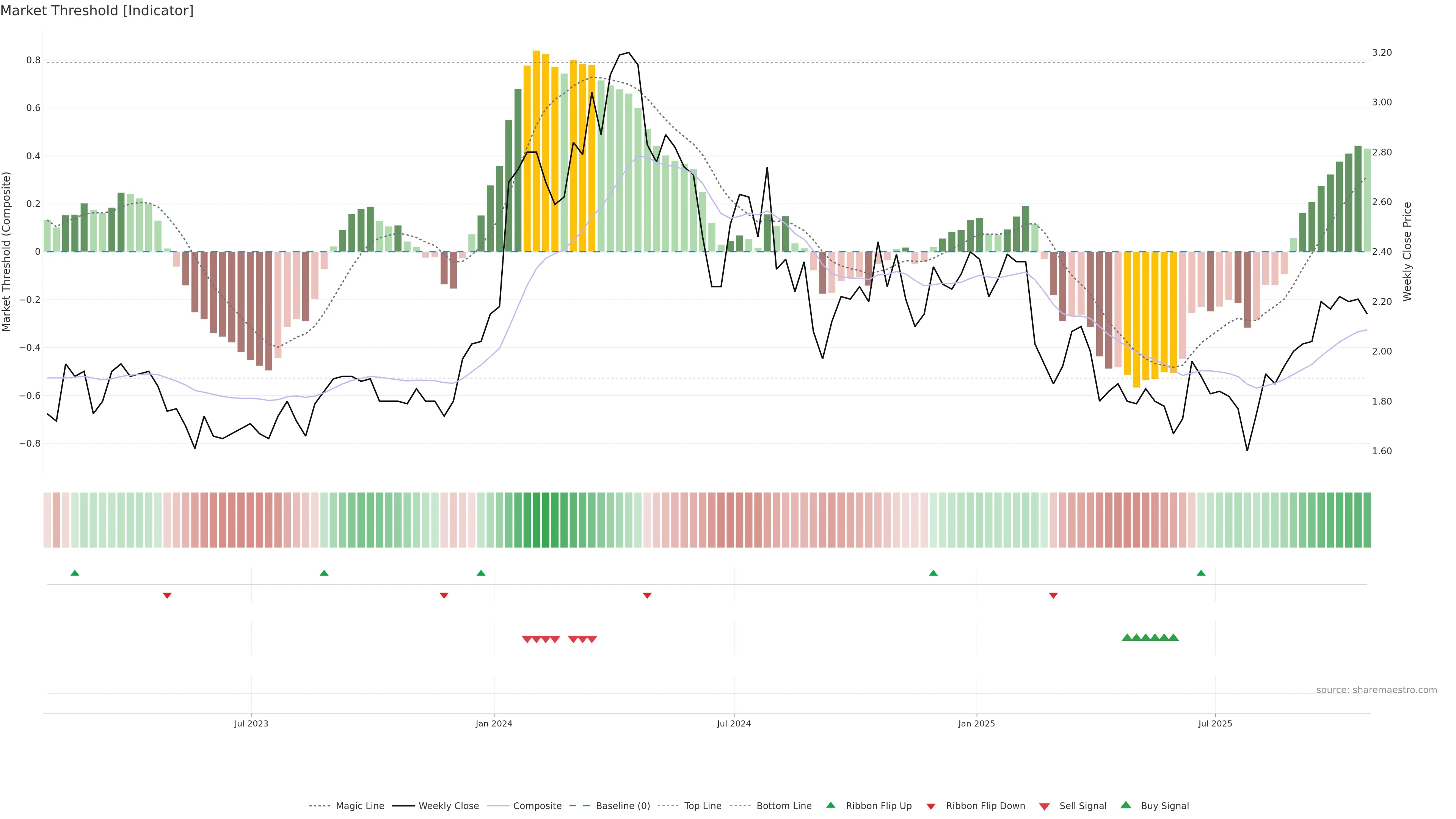Screen dimensions: 1456x819
Task: Click the Ribbon Flip Up marker before Jul 2025
Action: pyautogui.click(x=1201, y=573)
